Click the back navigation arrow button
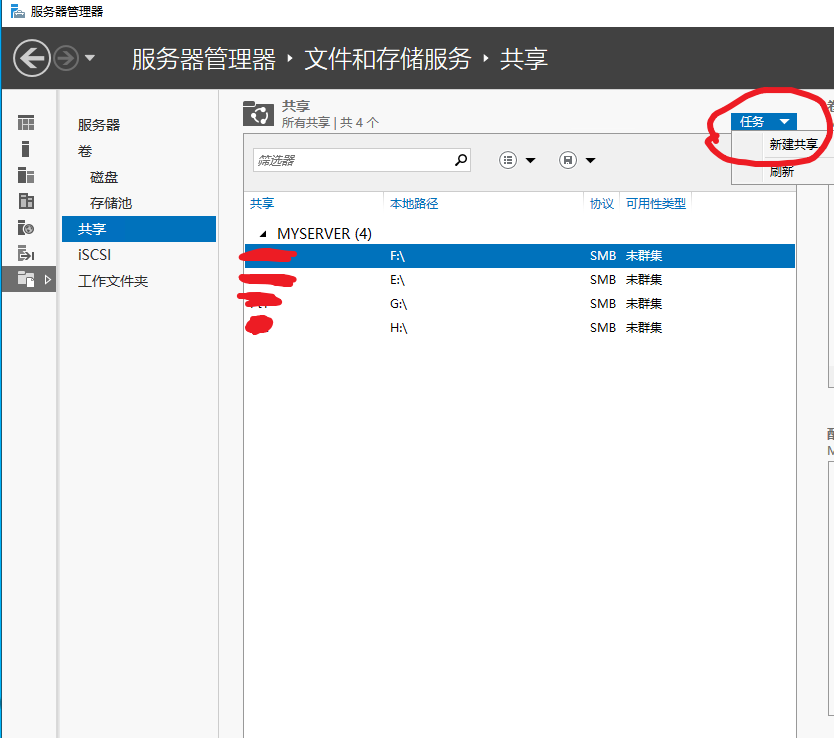Screen dimensions: 834x738 click(x=32, y=58)
